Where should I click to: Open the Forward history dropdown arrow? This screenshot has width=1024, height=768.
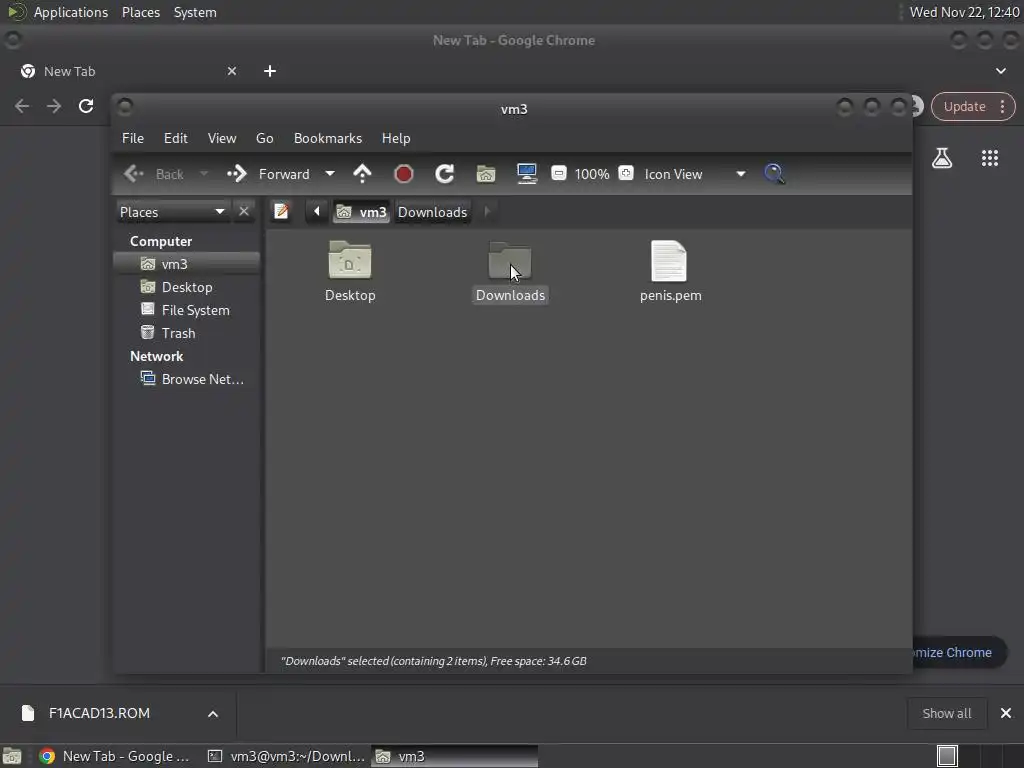point(330,174)
